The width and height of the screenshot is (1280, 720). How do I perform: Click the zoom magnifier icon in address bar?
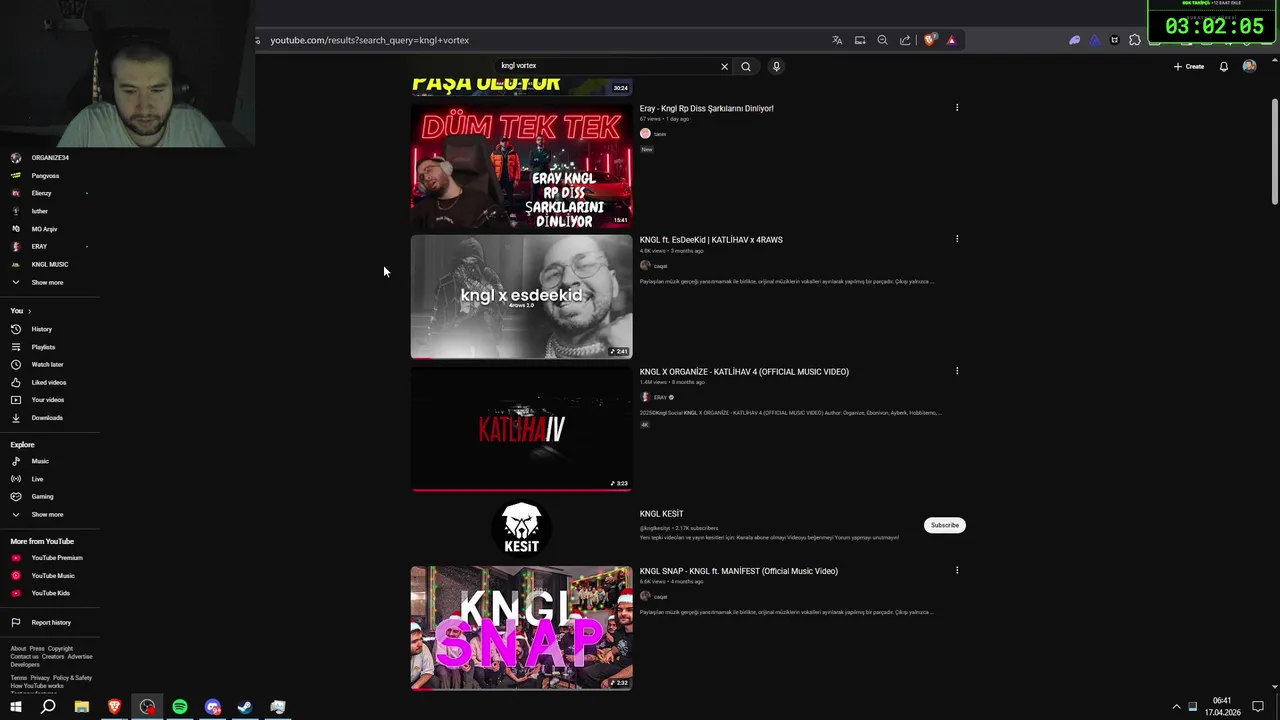pyautogui.click(x=882, y=40)
